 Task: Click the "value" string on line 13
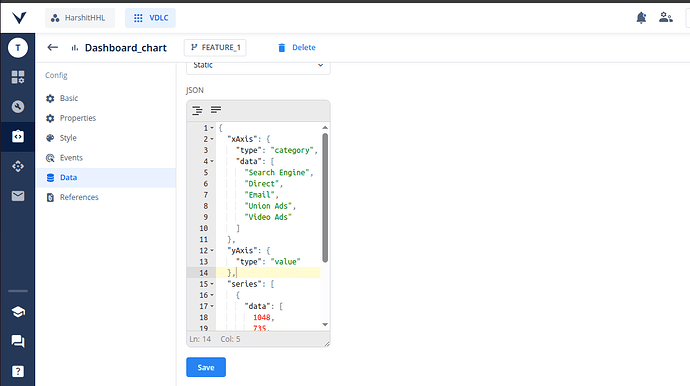coord(285,262)
